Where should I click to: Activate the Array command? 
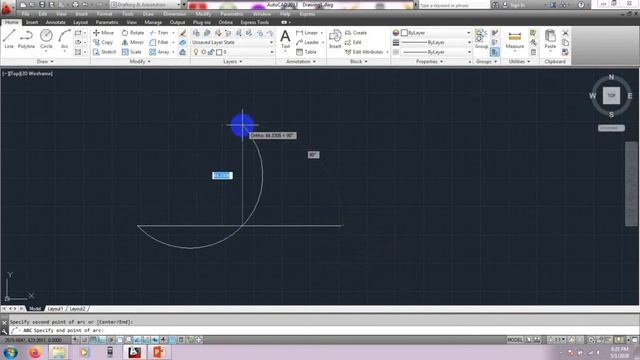[160, 52]
